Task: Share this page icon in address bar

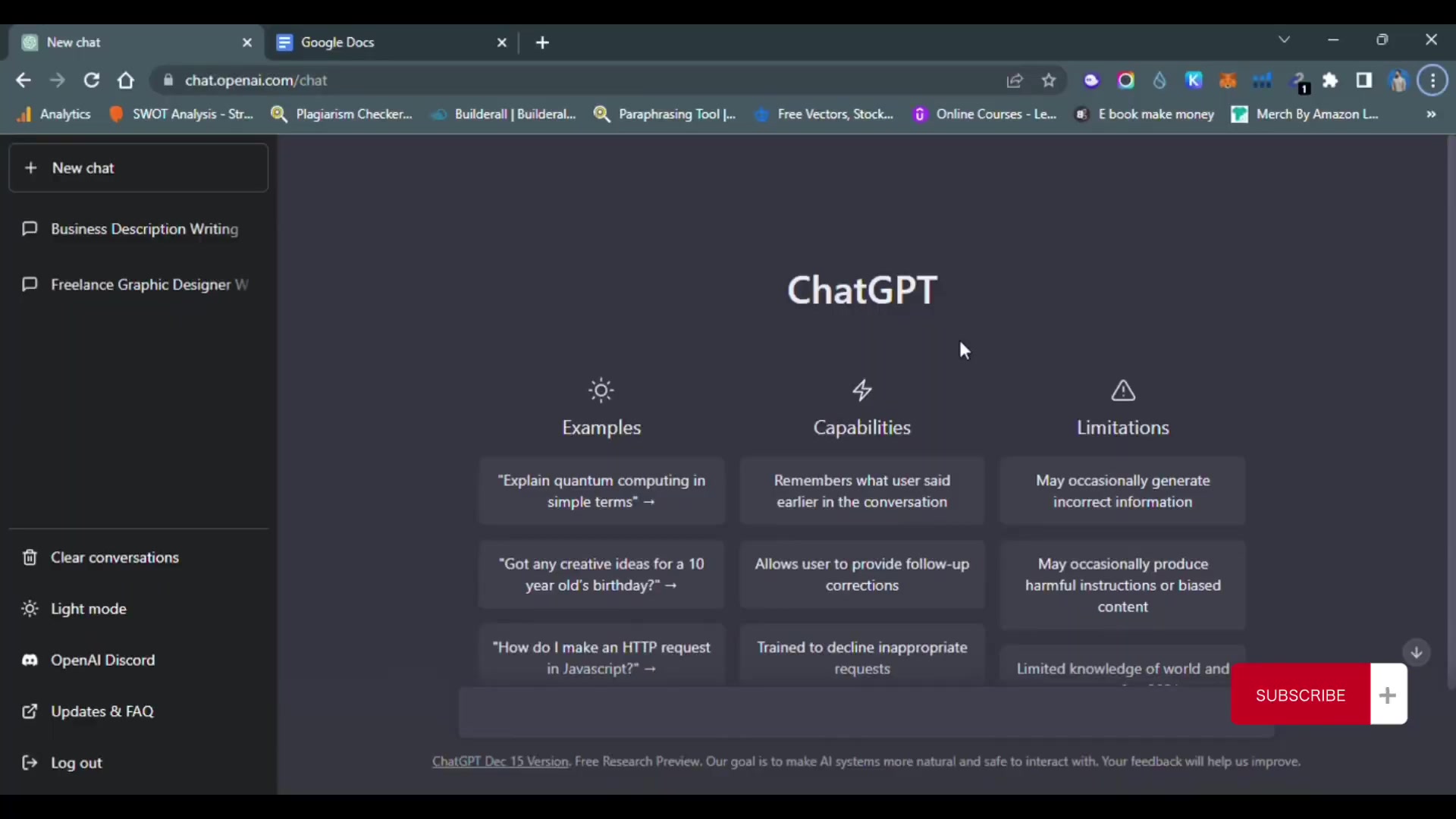Action: click(x=1015, y=80)
